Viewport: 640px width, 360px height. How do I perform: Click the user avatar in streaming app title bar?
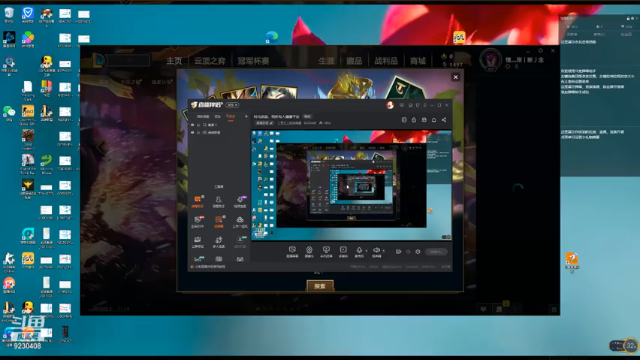(390, 105)
